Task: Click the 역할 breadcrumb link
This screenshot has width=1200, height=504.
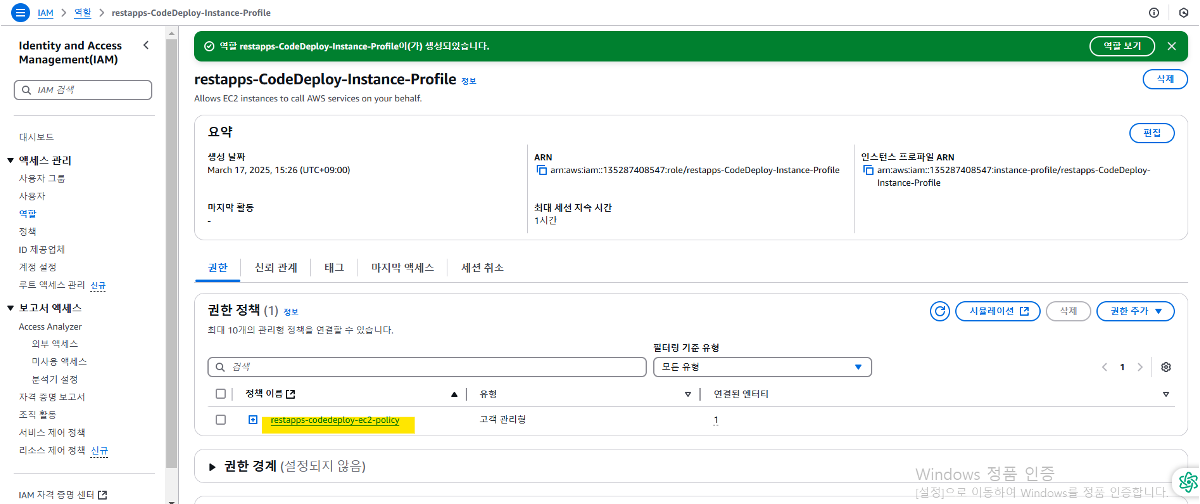Action: (x=84, y=13)
